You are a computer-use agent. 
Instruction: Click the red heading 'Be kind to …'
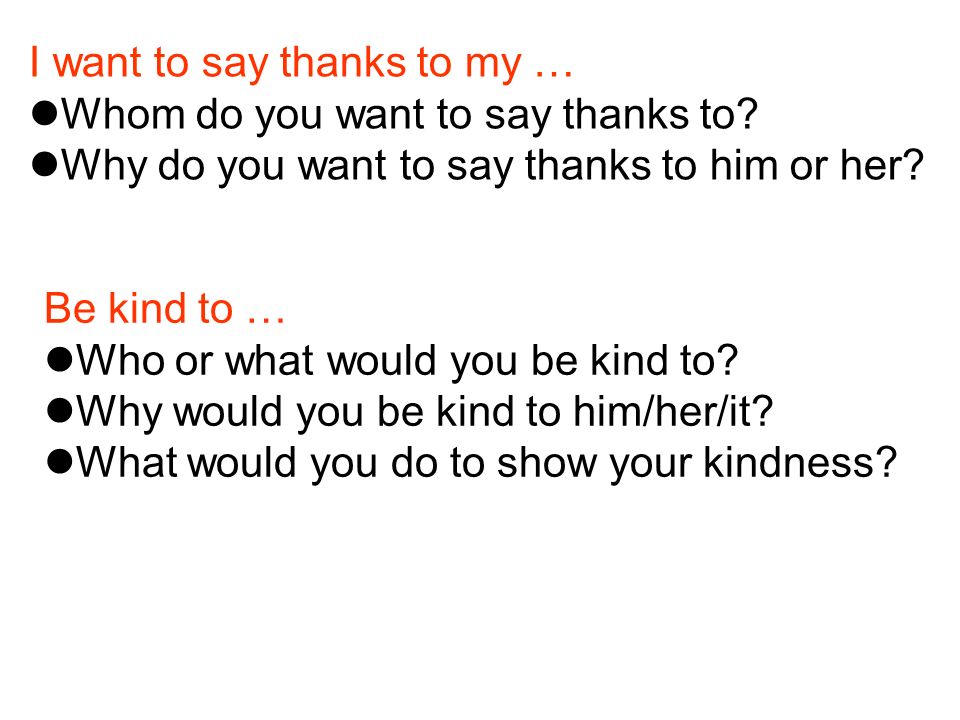(164, 308)
